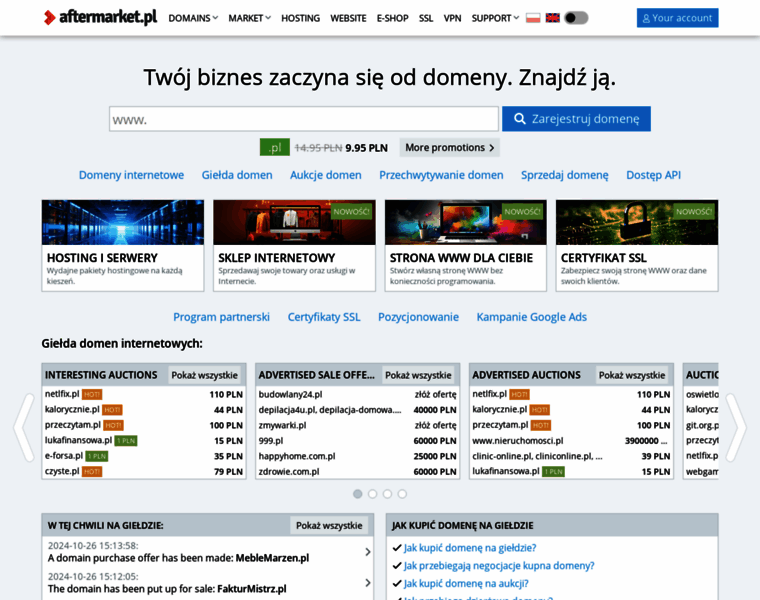
Task: Open Domeny internetowe link
Action: (x=131, y=175)
